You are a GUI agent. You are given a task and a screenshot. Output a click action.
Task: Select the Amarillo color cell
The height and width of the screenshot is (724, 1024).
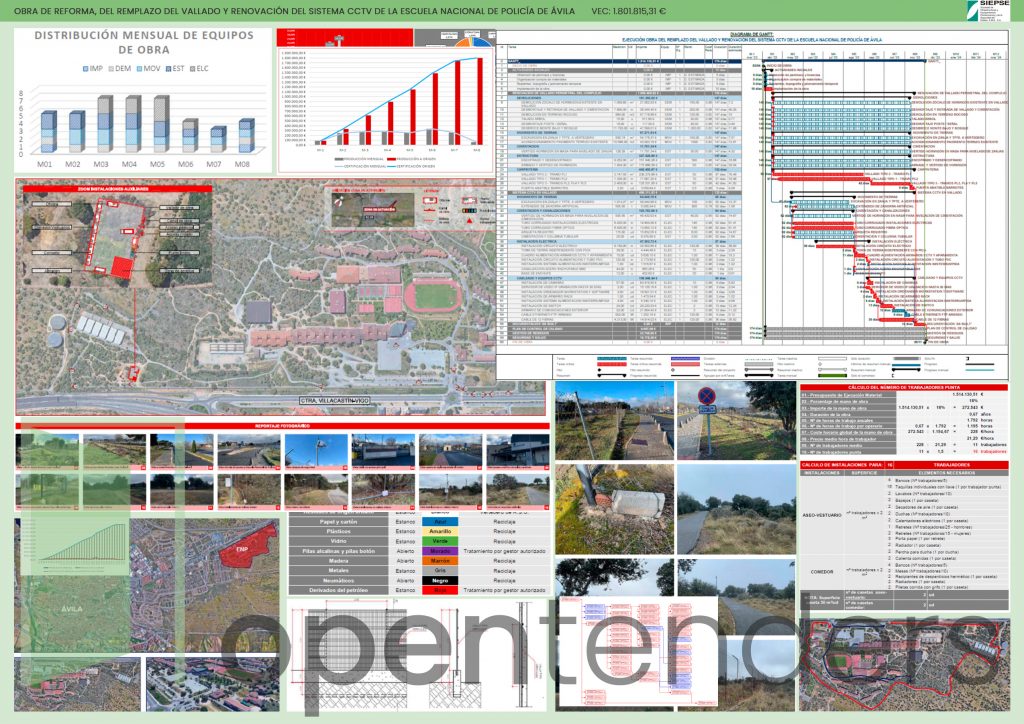point(440,531)
